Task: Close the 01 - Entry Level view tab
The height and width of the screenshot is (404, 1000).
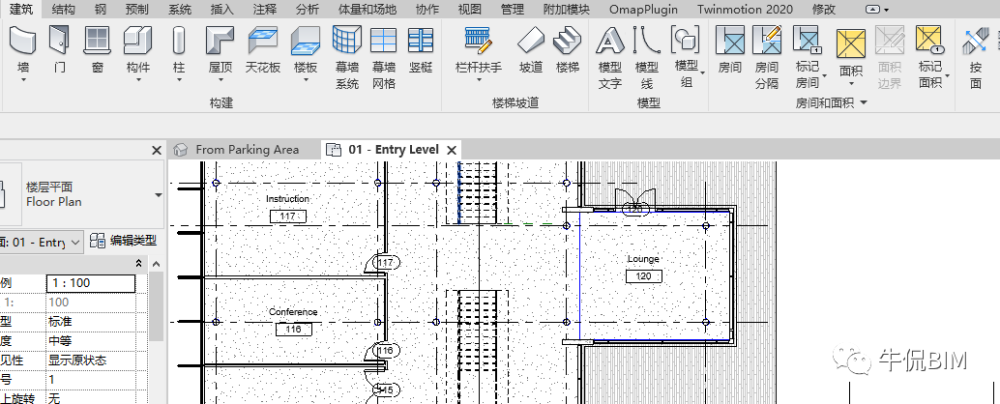Action: 451,150
